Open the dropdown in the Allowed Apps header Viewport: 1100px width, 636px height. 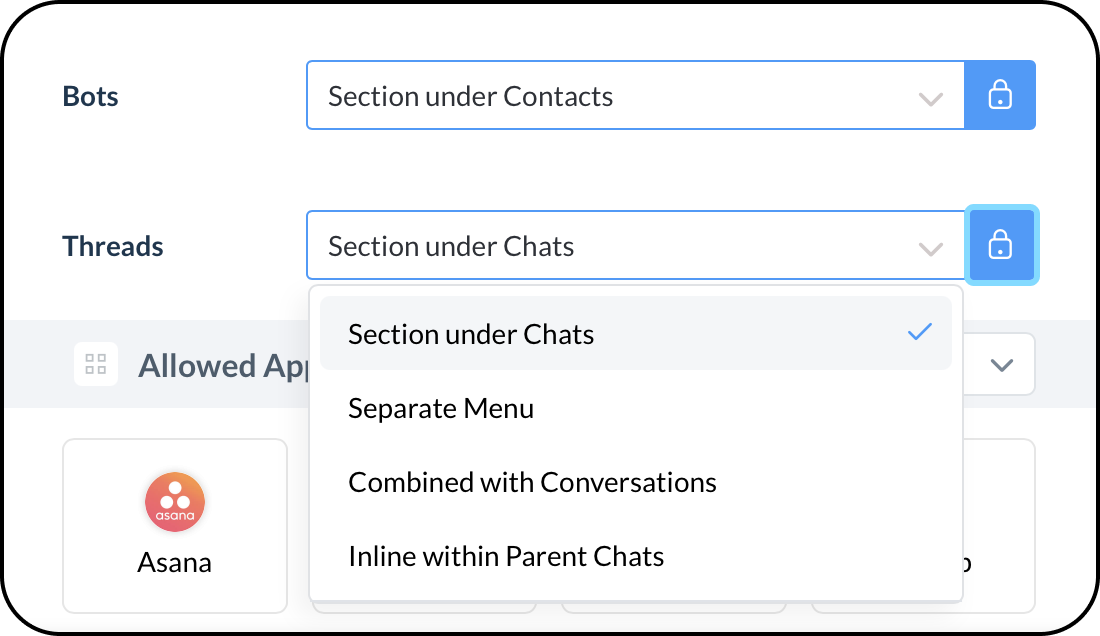click(x=1001, y=365)
